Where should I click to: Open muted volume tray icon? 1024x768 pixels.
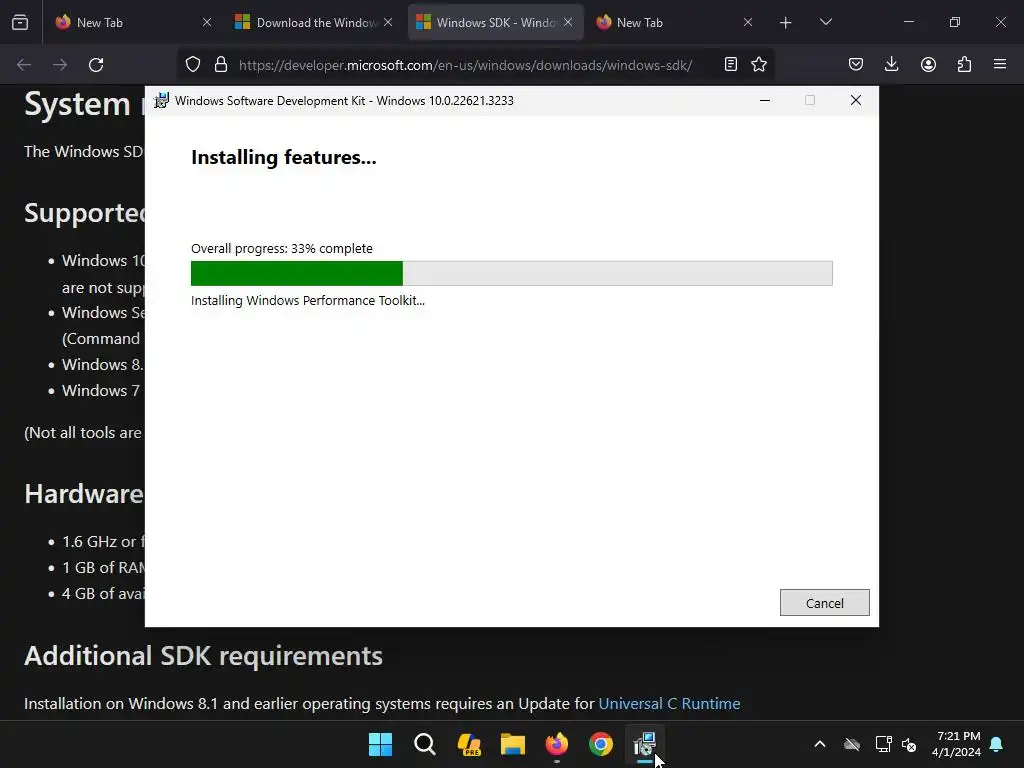click(x=909, y=744)
